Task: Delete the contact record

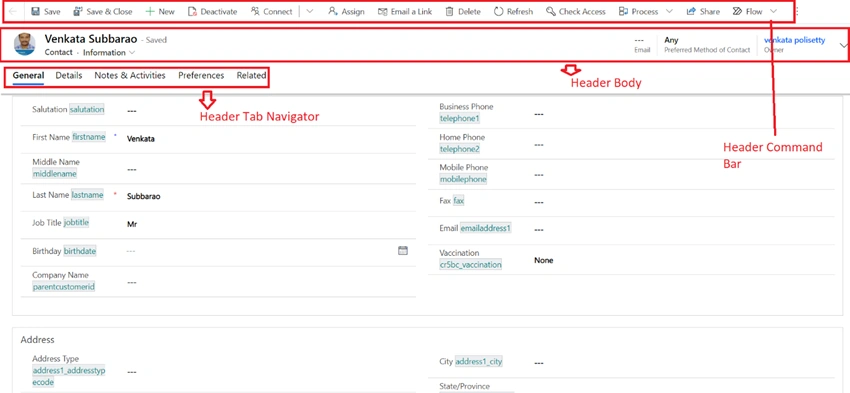Action: (463, 11)
